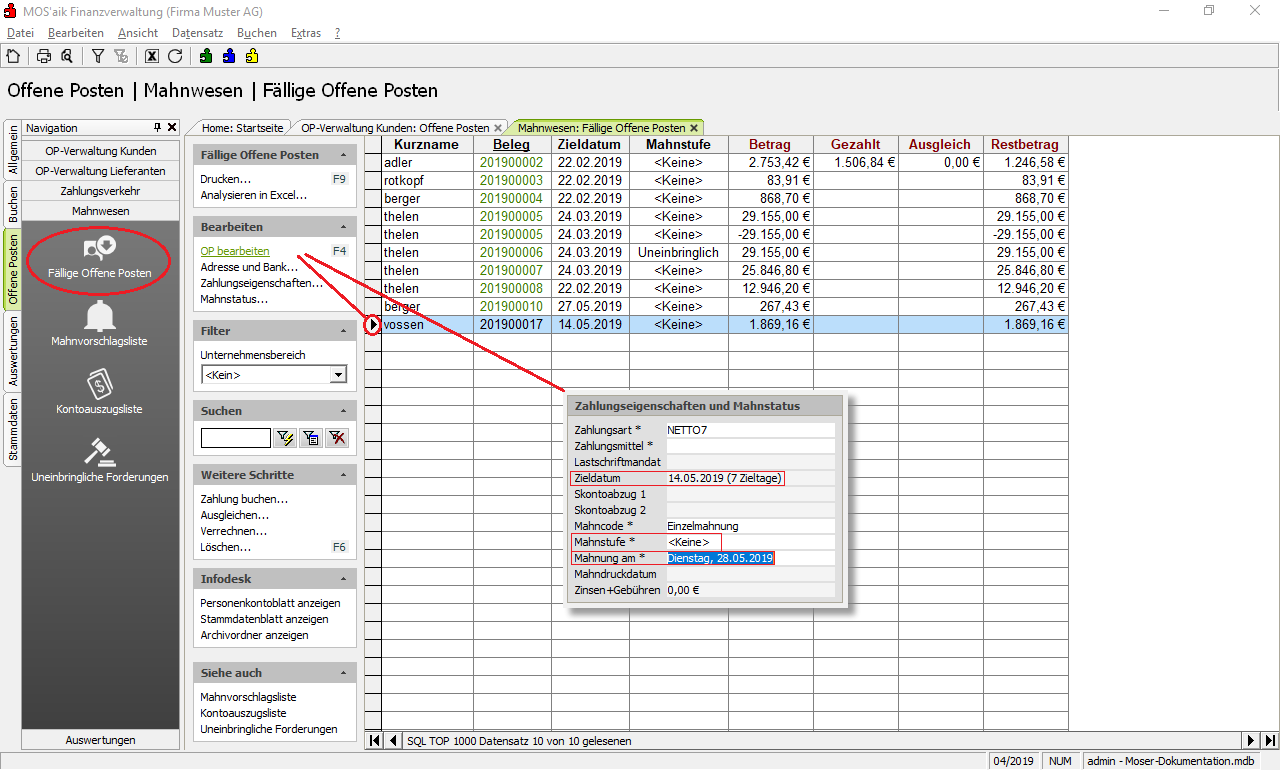The width and height of the screenshot is (1280, 770).
Task: Pin the Navigation panel
Action: pyautogui.click(x=157, y=128)
